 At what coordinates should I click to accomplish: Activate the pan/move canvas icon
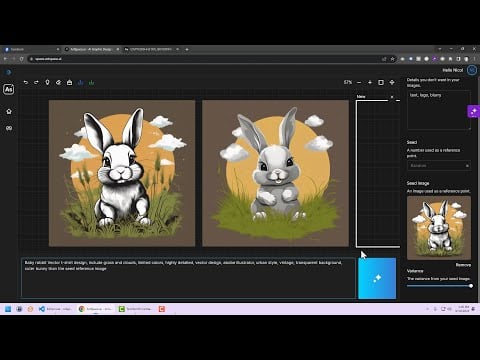[392, 82]
